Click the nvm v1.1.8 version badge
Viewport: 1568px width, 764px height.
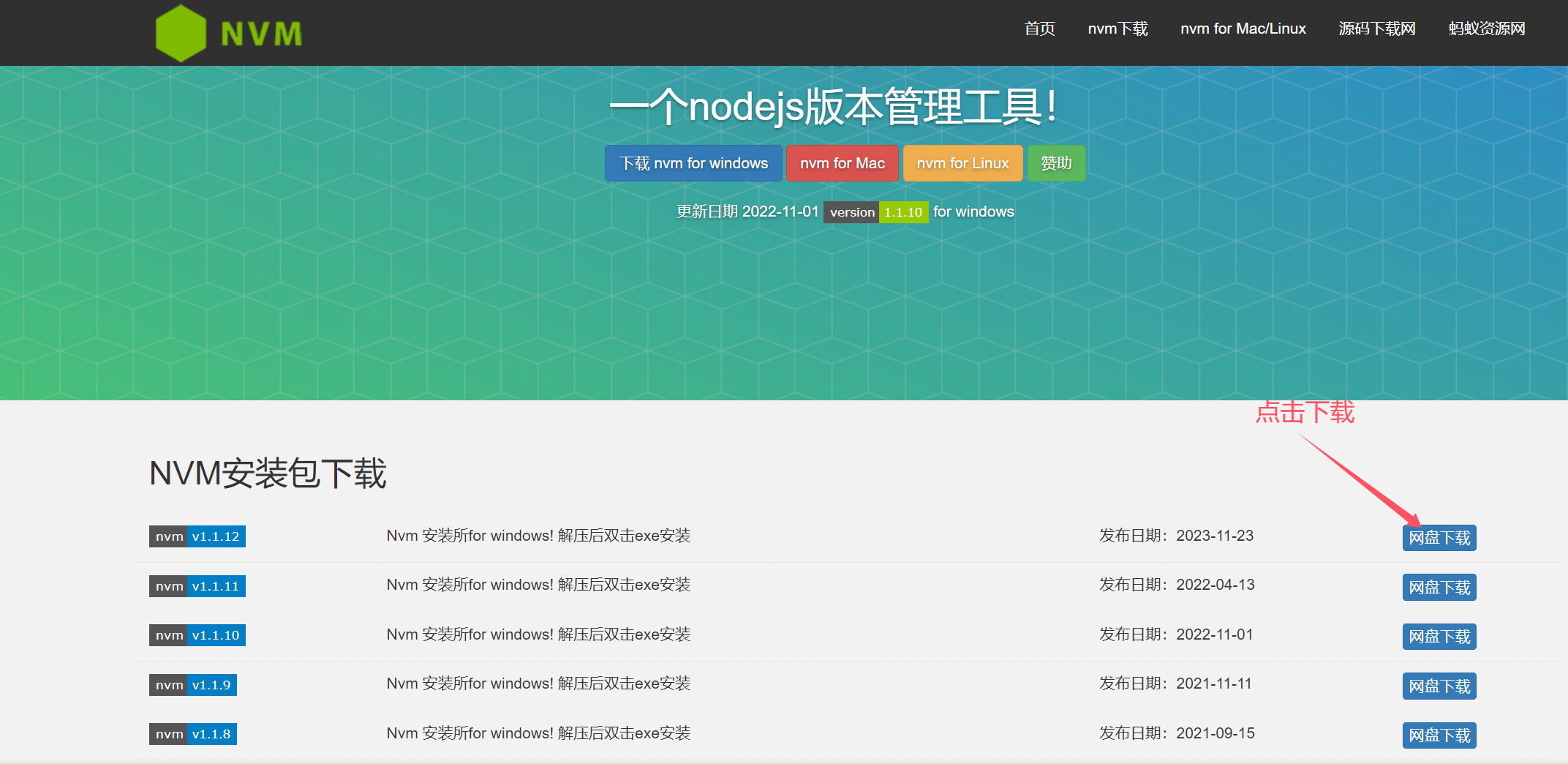192,734
